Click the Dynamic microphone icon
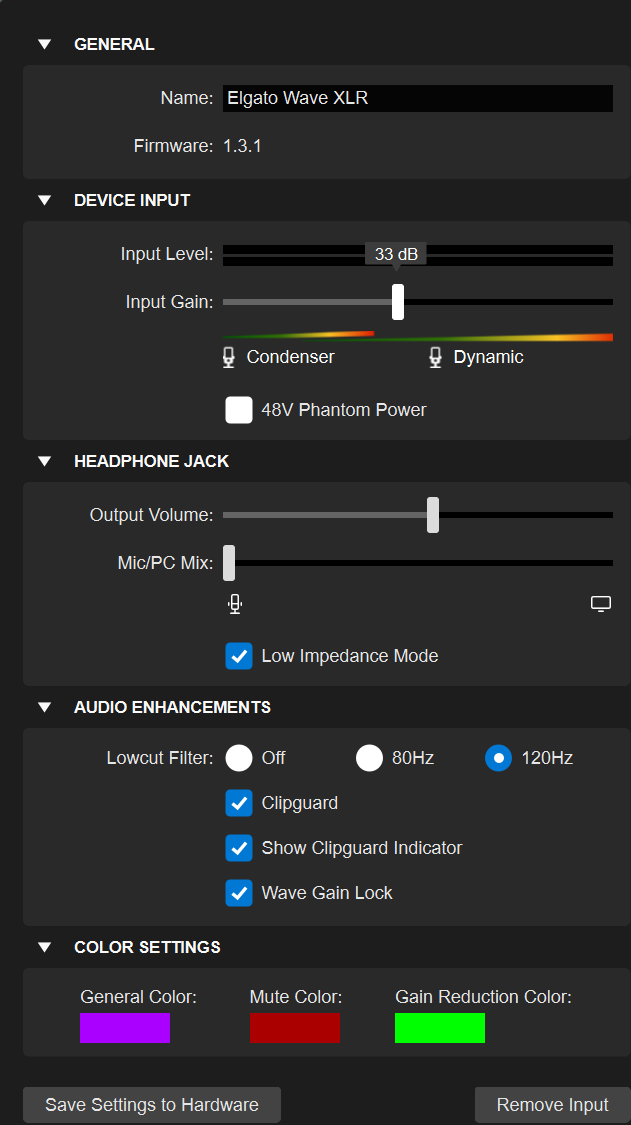Viewport: 631px width, 1125px height. (436, 357)
